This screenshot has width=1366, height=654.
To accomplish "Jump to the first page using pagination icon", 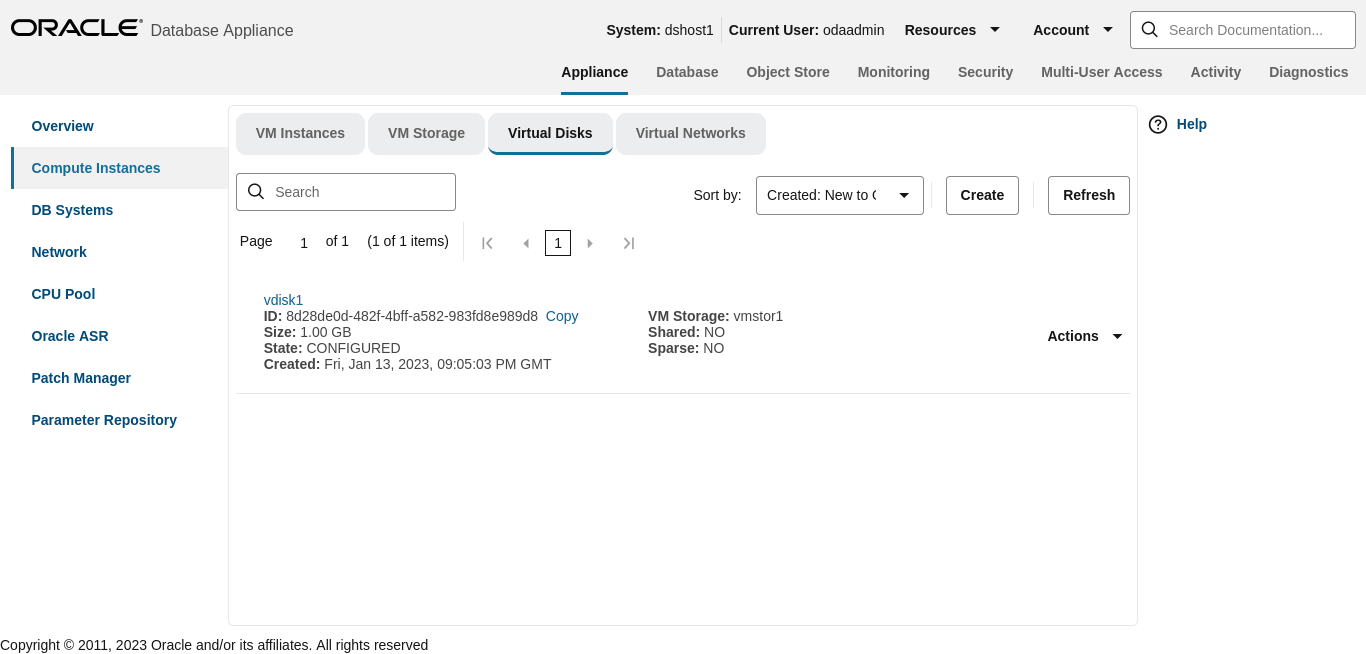I will pos(487,242).
